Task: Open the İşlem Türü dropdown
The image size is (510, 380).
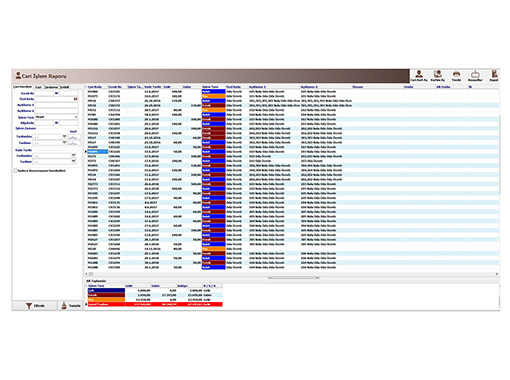Action: [76, 117]
